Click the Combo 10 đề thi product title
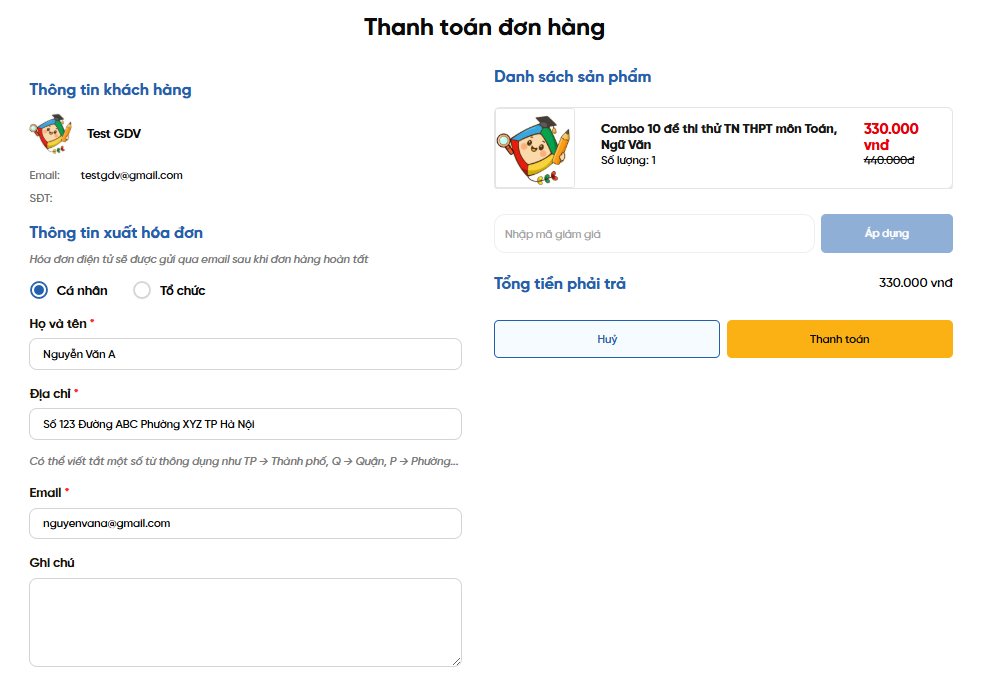Viewport: 1001px width, 690px height. (718, 136)
